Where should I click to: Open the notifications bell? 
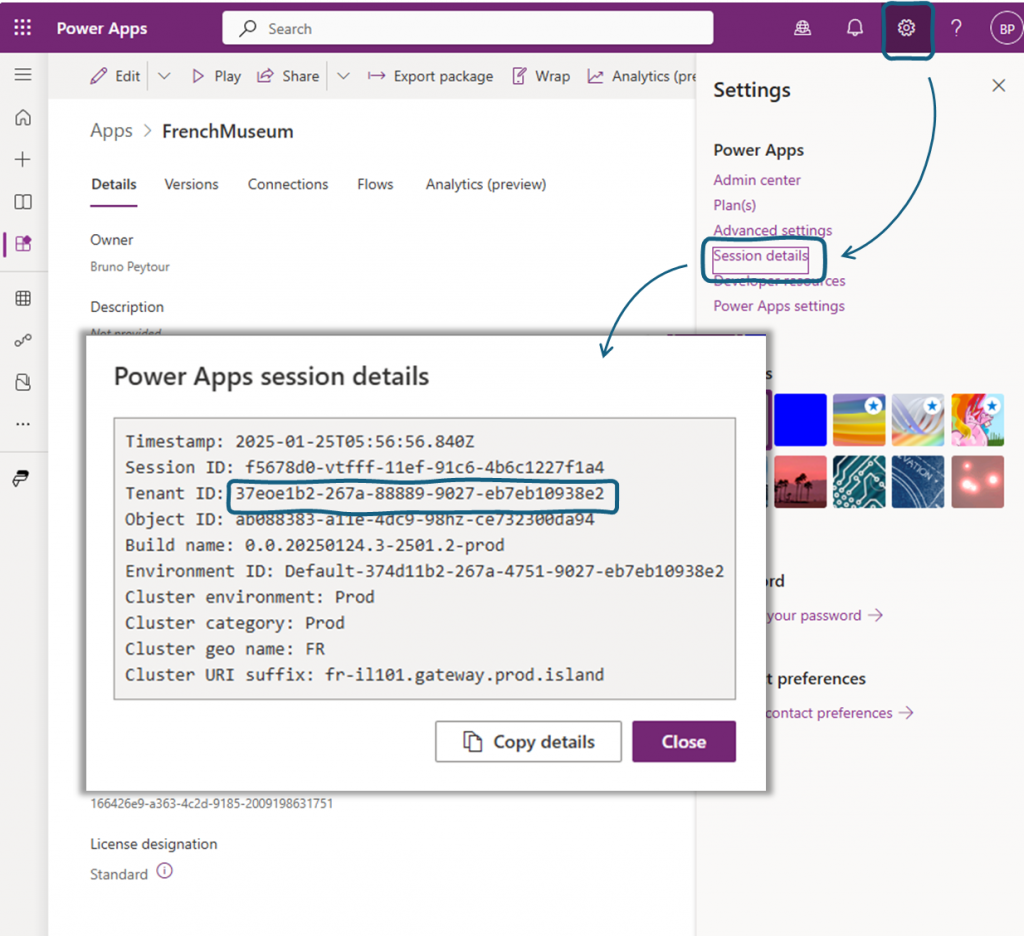tap(854, 28)
